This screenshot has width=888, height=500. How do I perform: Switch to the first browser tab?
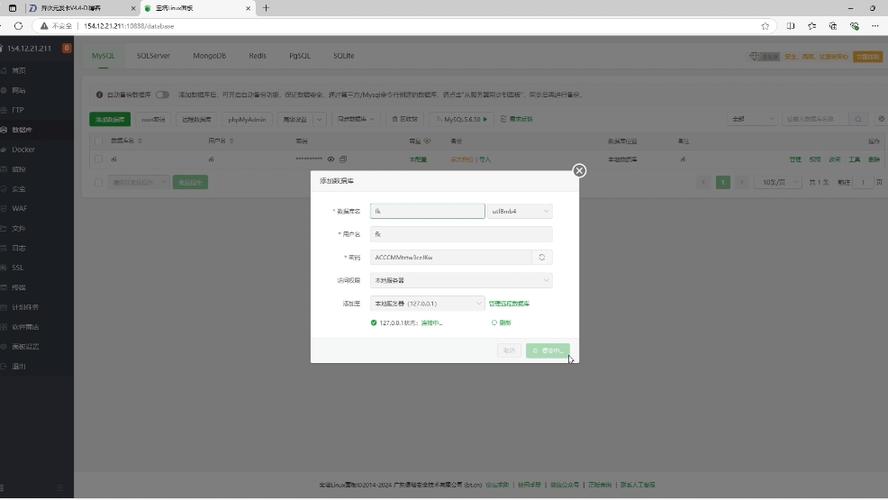tap(82, 8)
